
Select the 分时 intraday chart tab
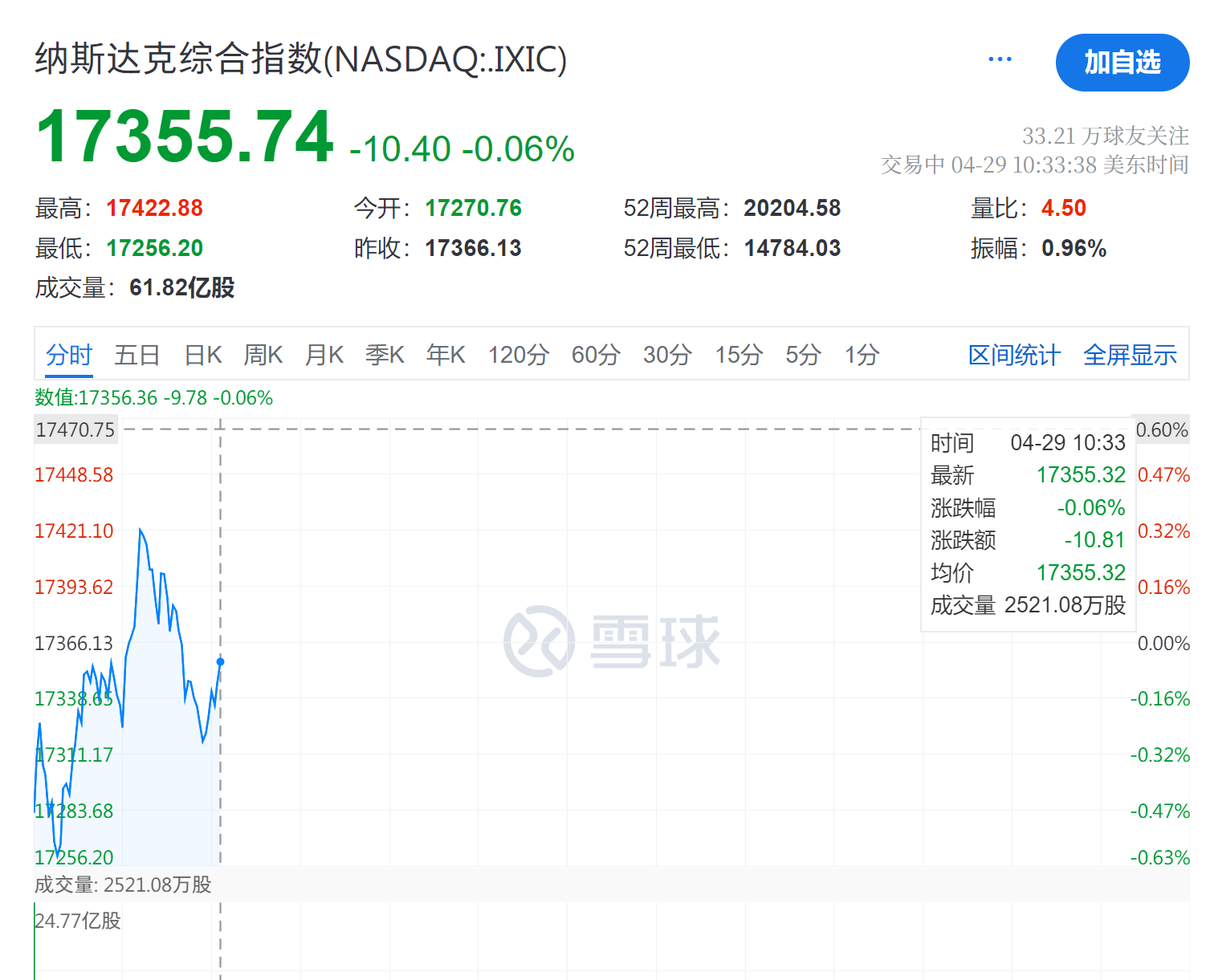click(x=69, y=355)
